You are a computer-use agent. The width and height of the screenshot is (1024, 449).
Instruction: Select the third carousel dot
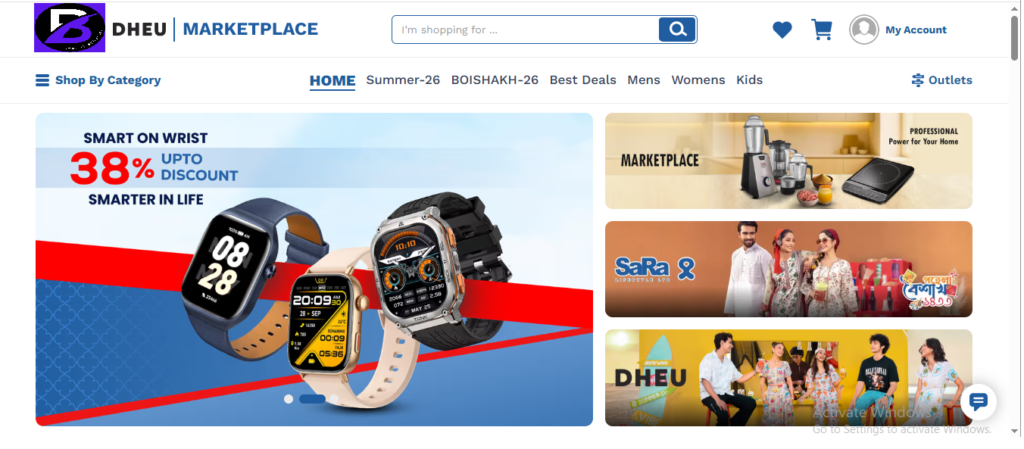[334, 399]
